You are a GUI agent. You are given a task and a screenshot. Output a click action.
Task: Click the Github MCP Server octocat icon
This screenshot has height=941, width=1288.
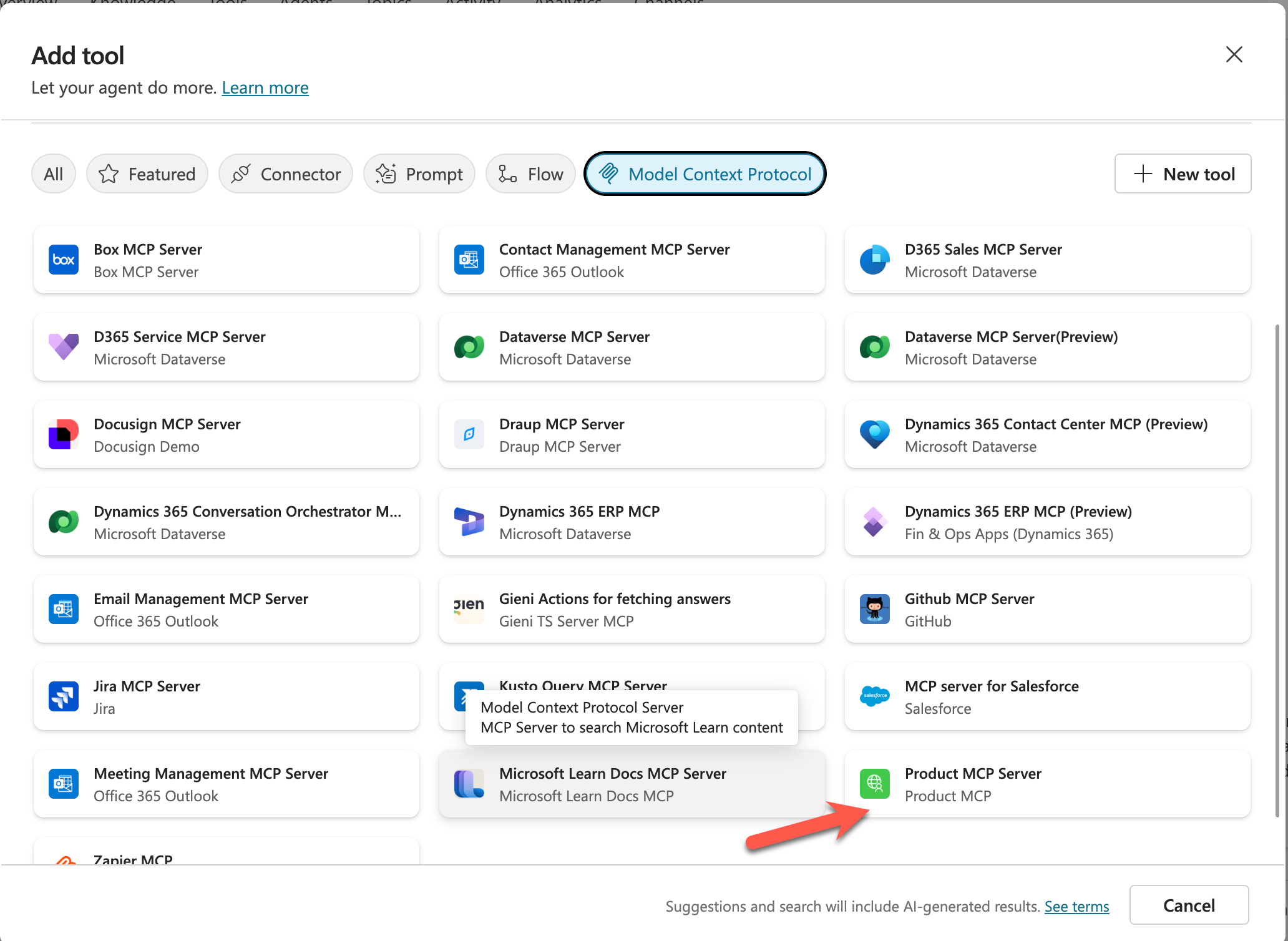tap(874, 609)
